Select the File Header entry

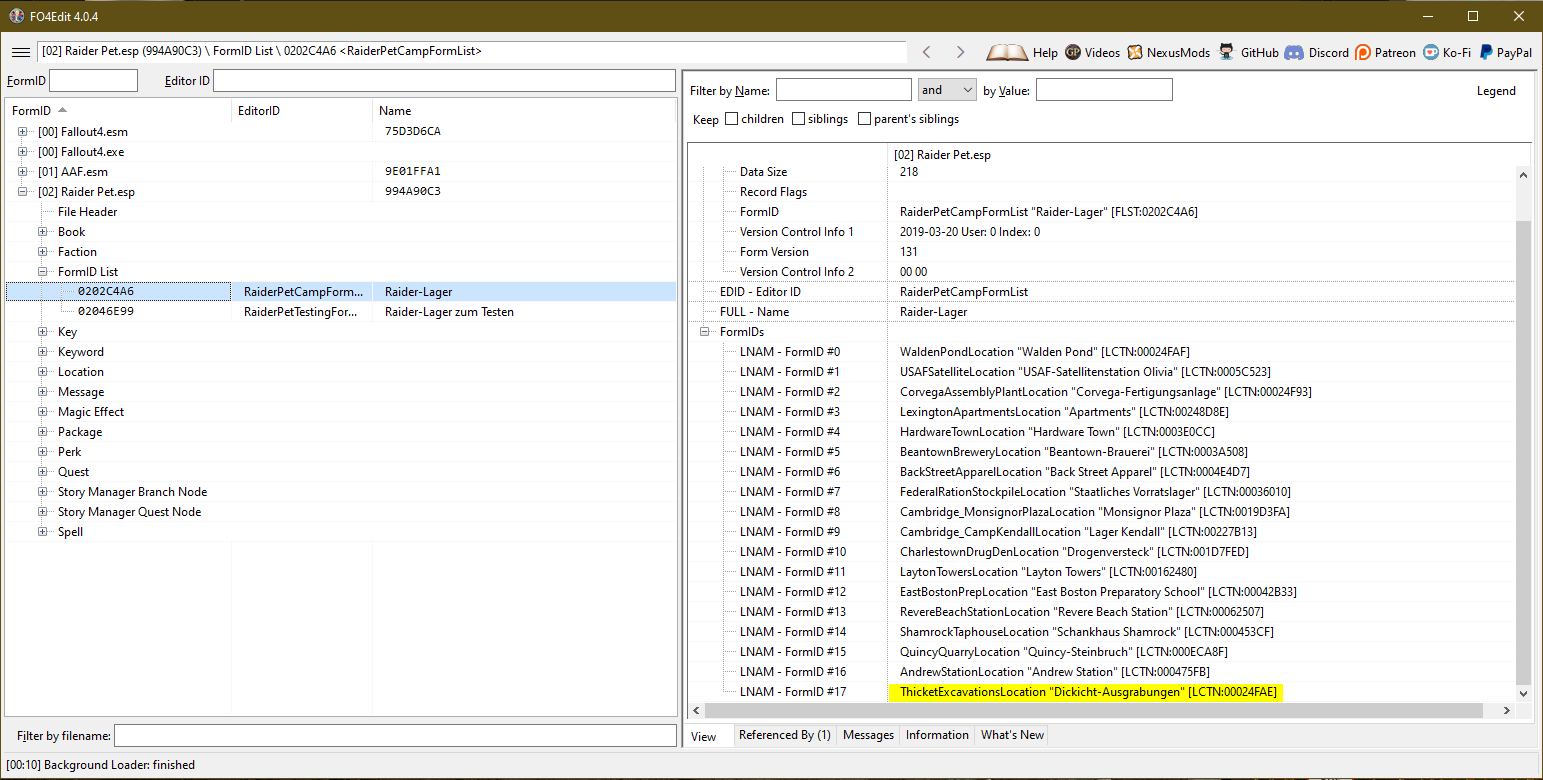[87, 212]
